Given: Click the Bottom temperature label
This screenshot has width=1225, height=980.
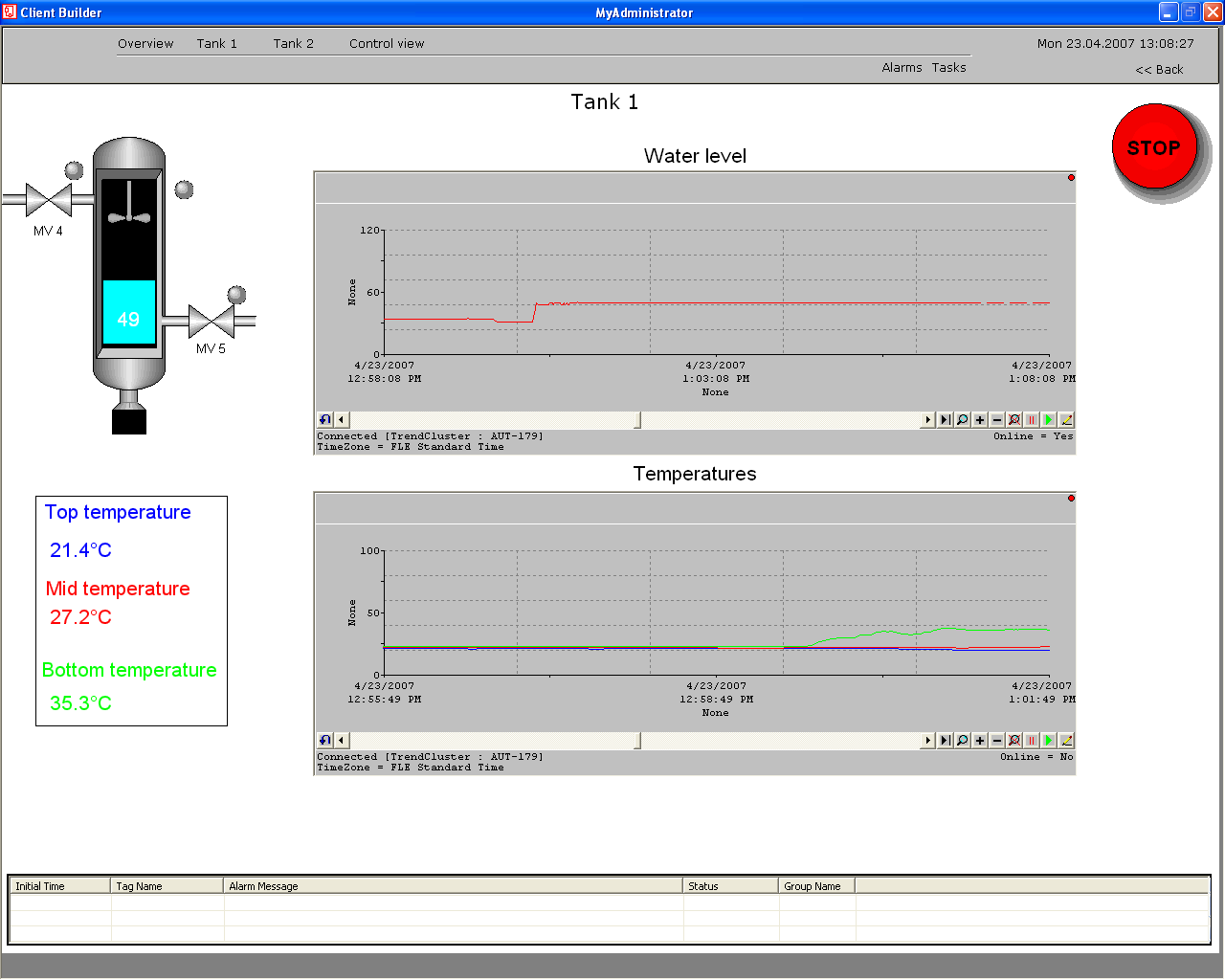Looking at the screenshot, I should 129,671.
